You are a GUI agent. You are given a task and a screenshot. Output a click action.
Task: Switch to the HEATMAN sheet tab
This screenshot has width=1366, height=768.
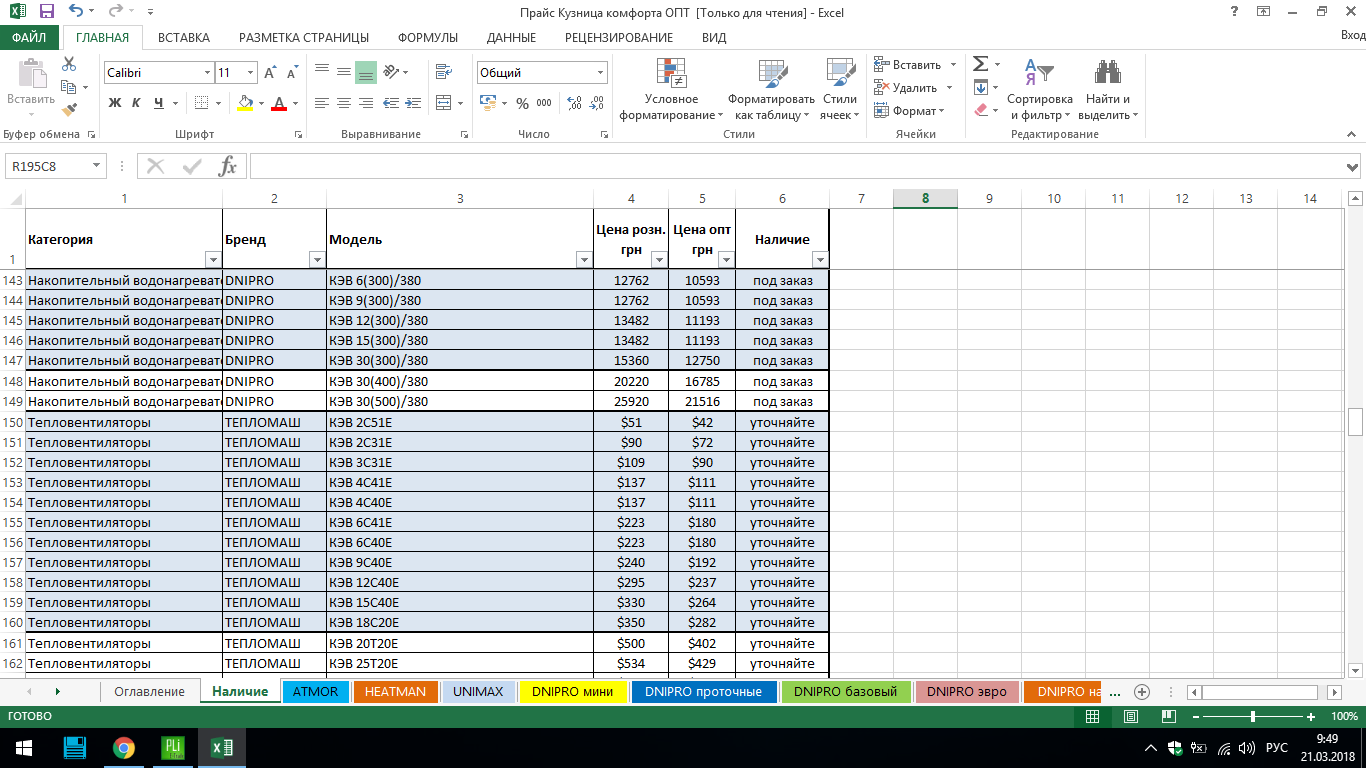tap(395, 692)
